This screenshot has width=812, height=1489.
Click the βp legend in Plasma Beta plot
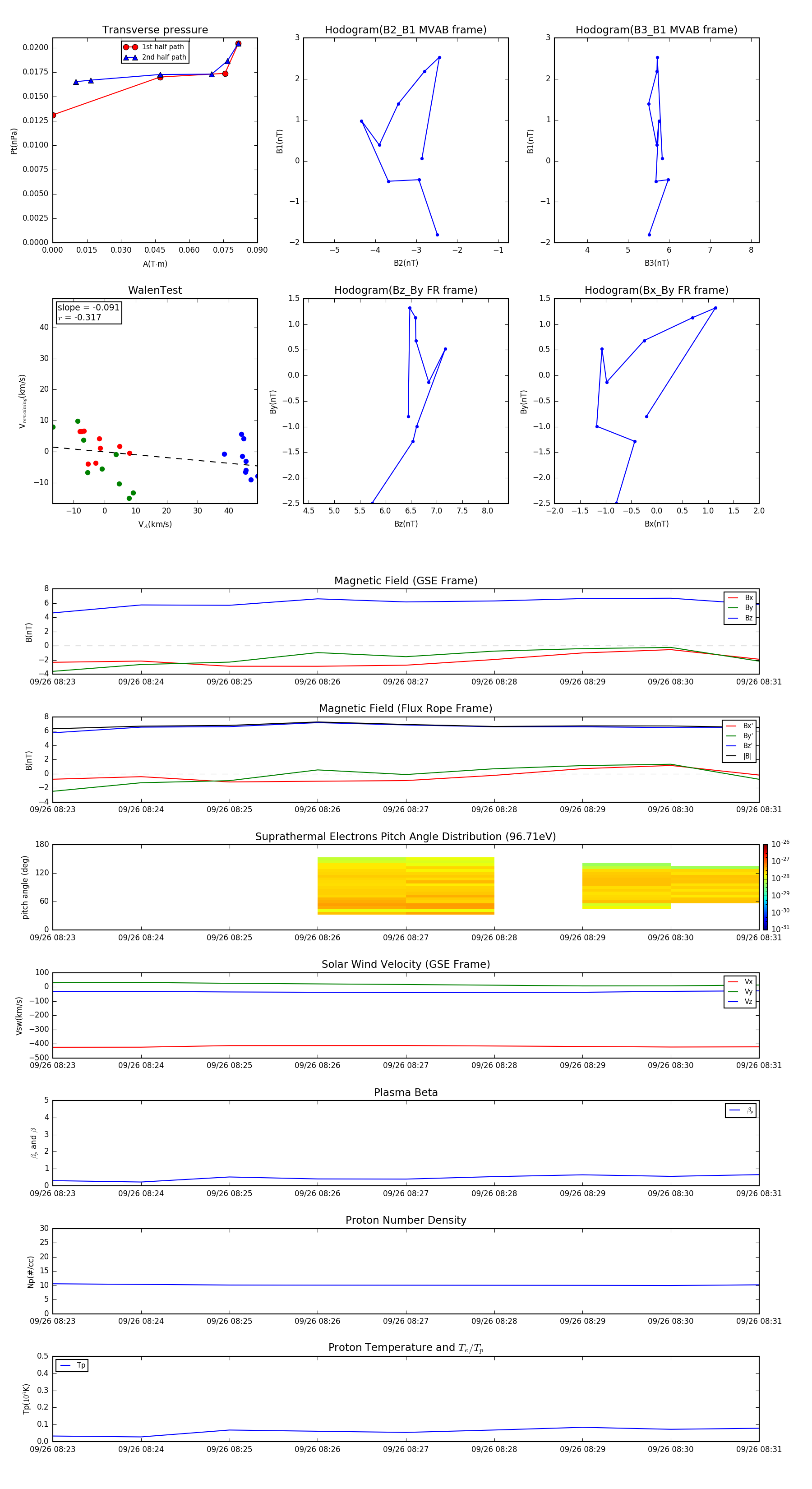click(741, 1110)
